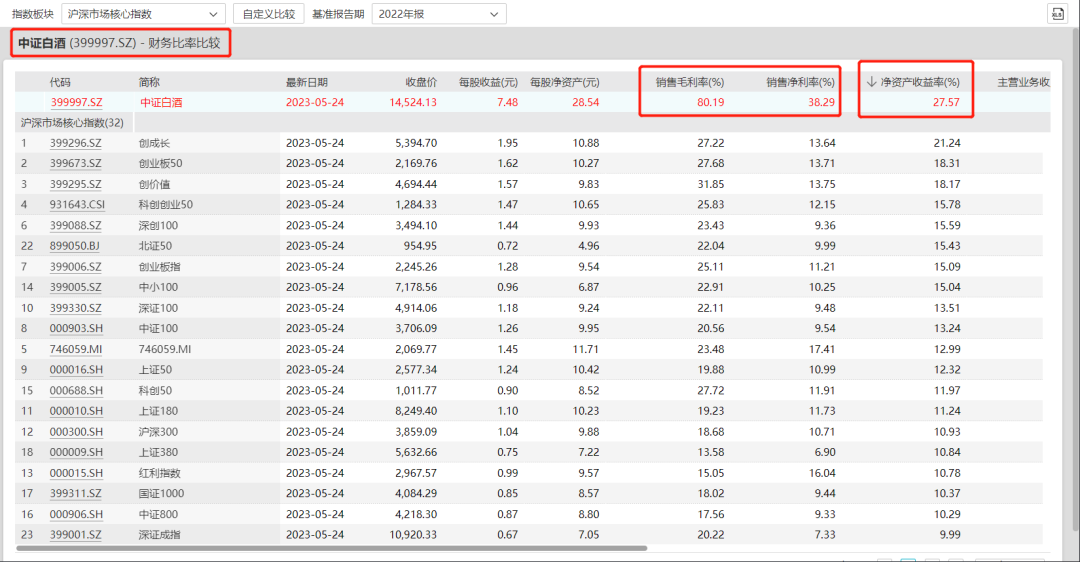
Task: Select the 北证50 name cell
Action: (155, 246)
